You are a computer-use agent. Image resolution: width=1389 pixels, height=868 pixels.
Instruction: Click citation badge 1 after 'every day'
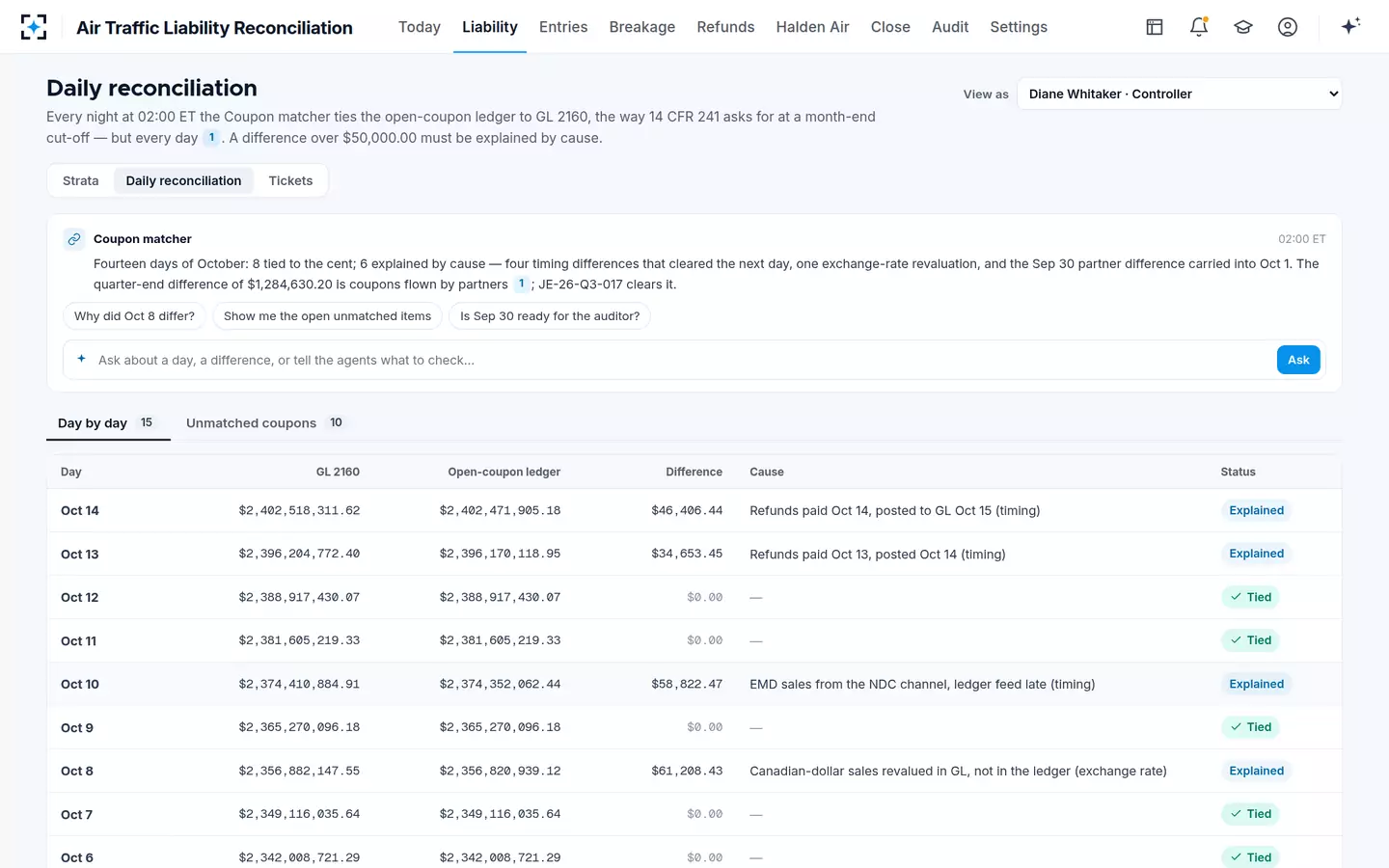click(211, 137)
